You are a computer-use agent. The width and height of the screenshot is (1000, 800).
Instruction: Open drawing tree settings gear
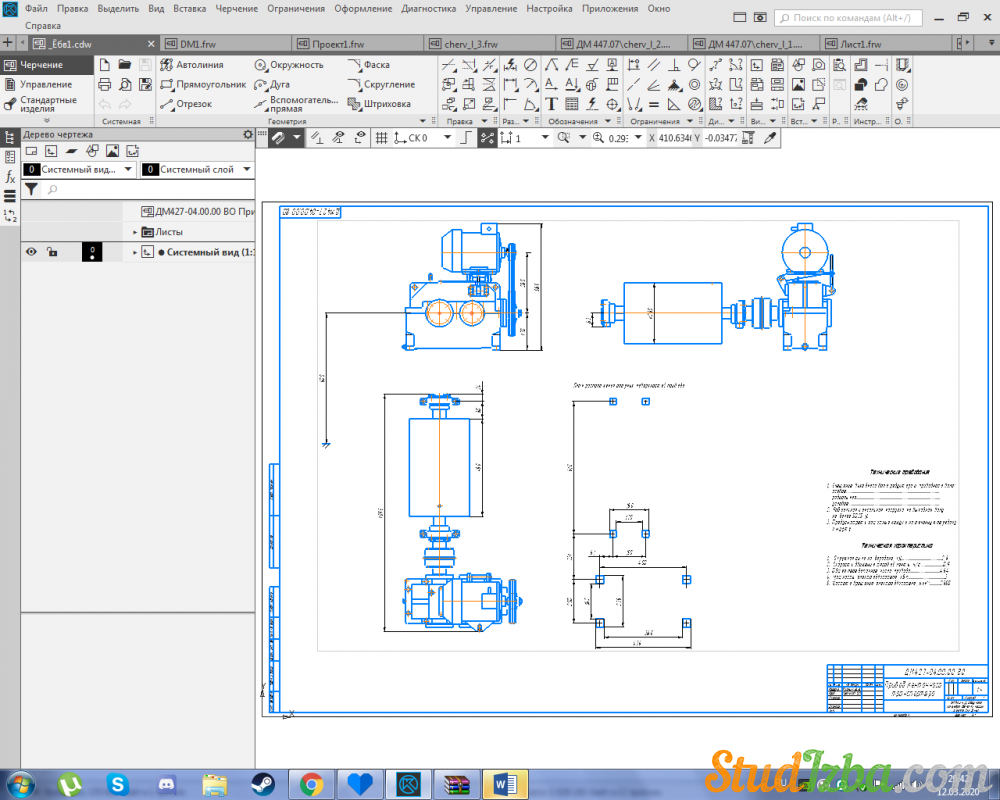[248, 134]
